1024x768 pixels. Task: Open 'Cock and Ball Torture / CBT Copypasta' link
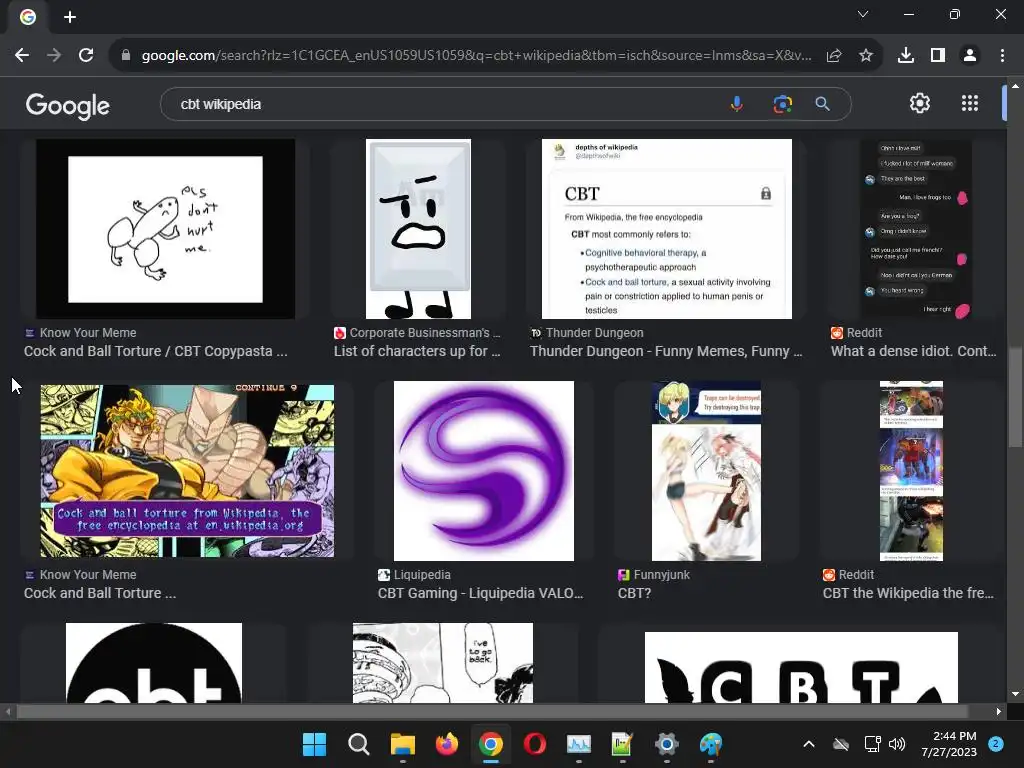coord(155,351)
